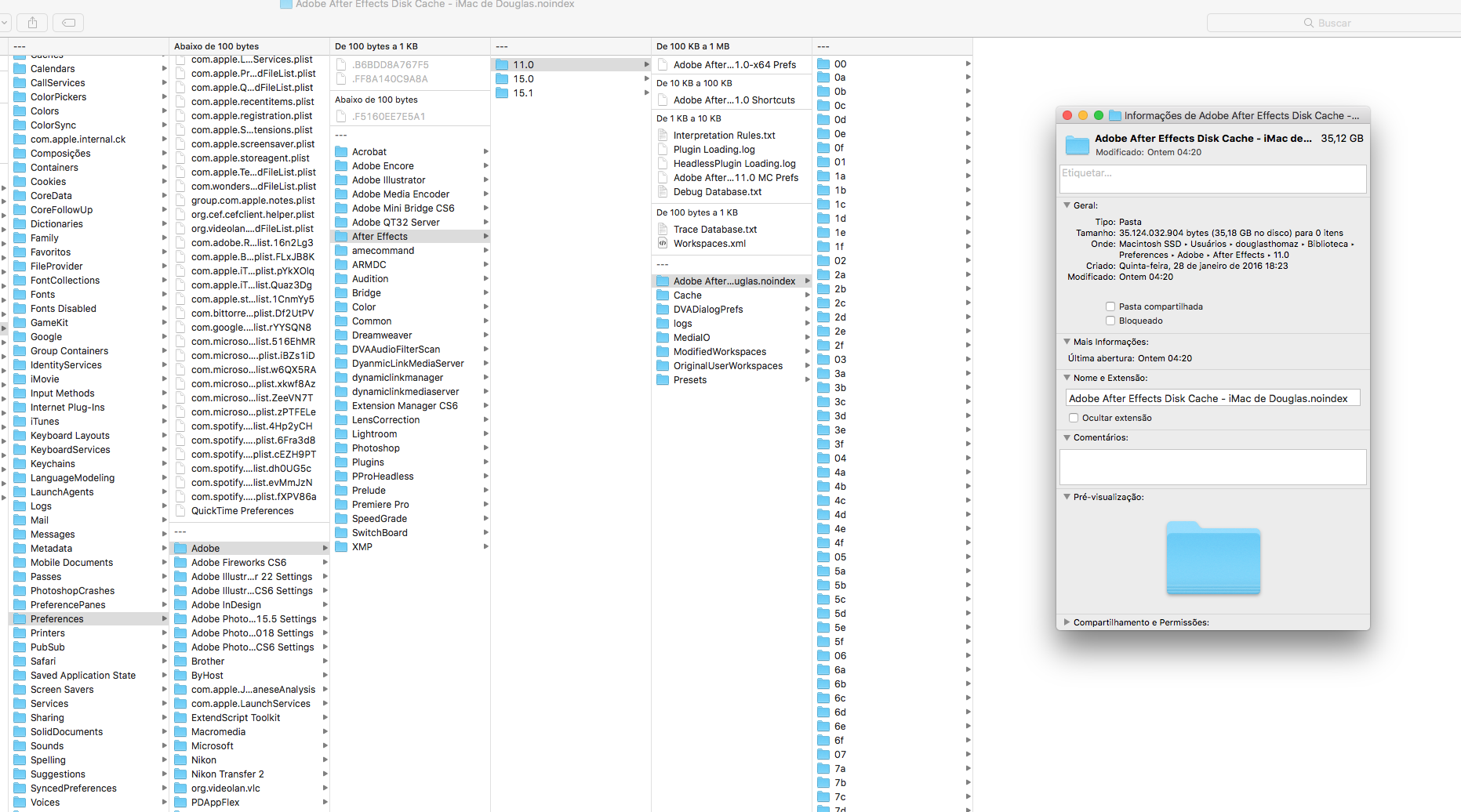
Task: Collapse the Pré-visualização section
Action: click(x=1067, y=497)
